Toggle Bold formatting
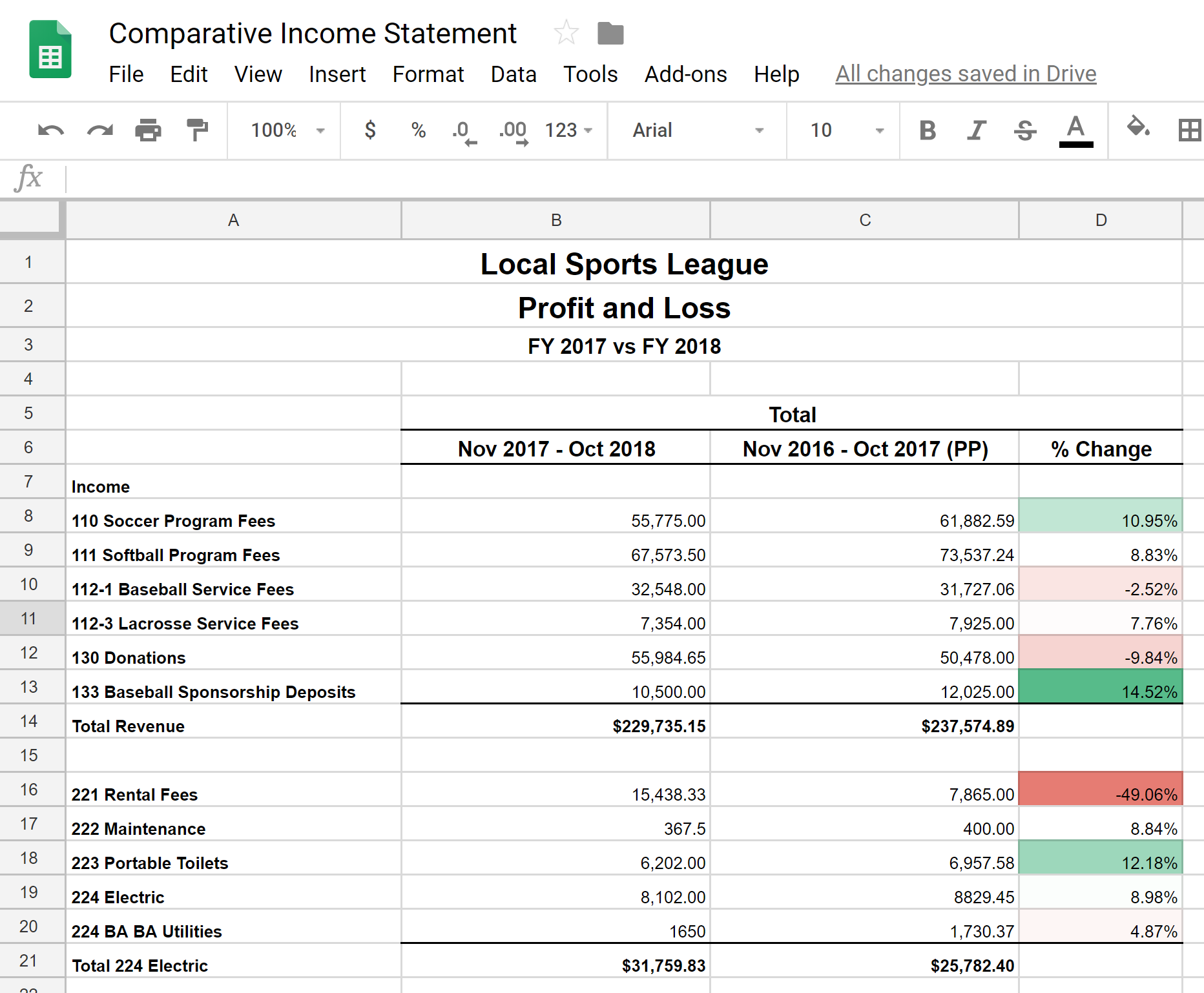The image size is (1204, 993). tap(928, 130)
